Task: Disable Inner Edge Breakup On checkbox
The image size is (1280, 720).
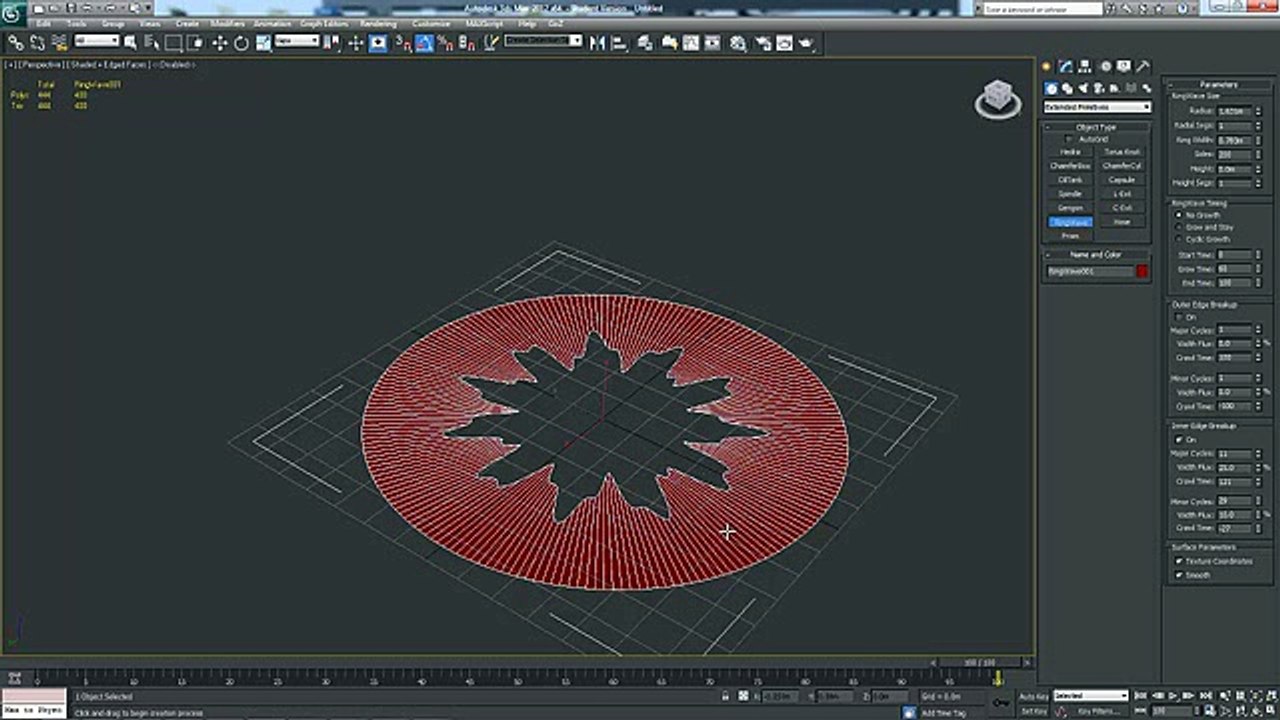Action: point(1179,439)
